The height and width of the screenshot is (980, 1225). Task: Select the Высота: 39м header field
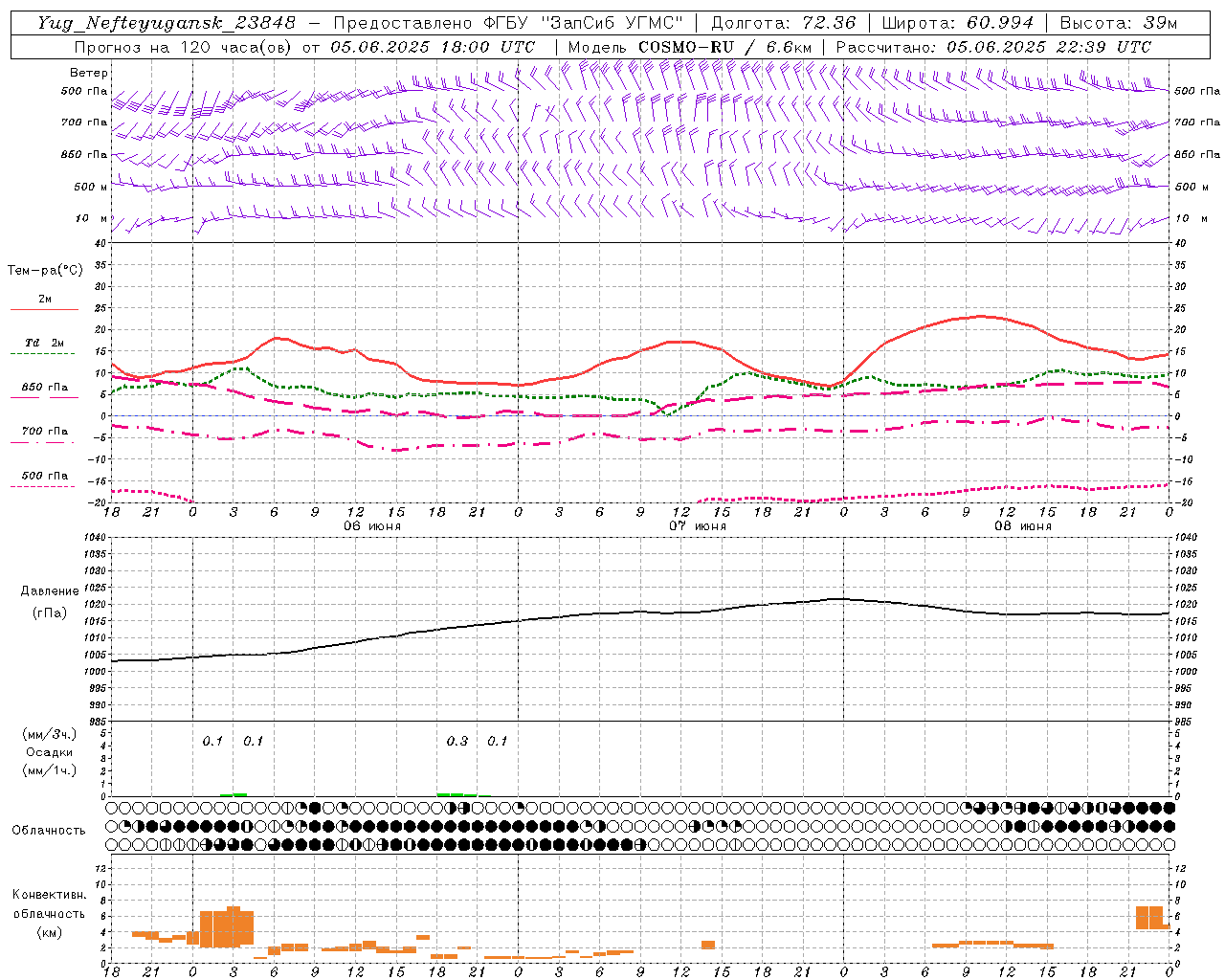(1119, 23)
